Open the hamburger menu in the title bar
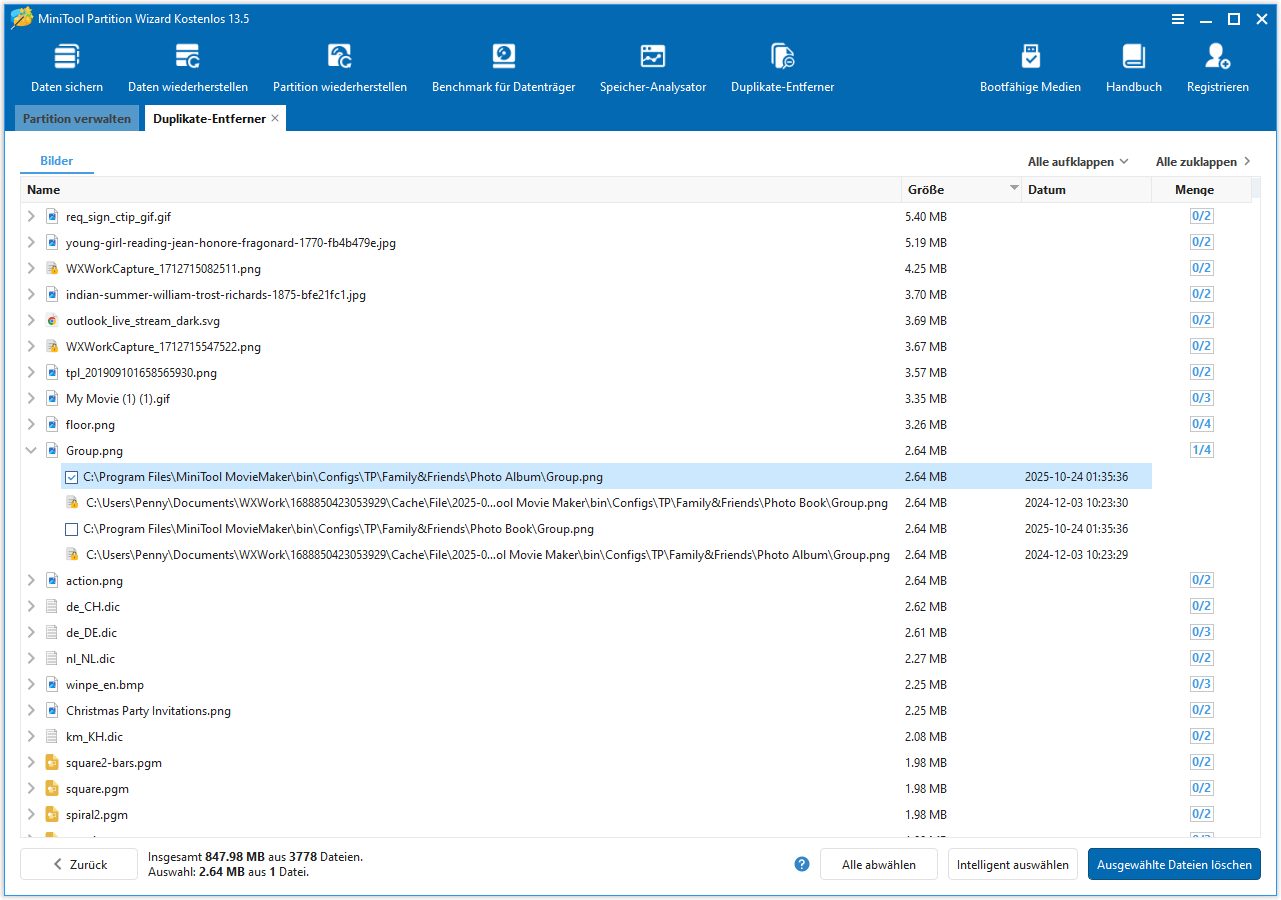 (x=1178, y=18)
